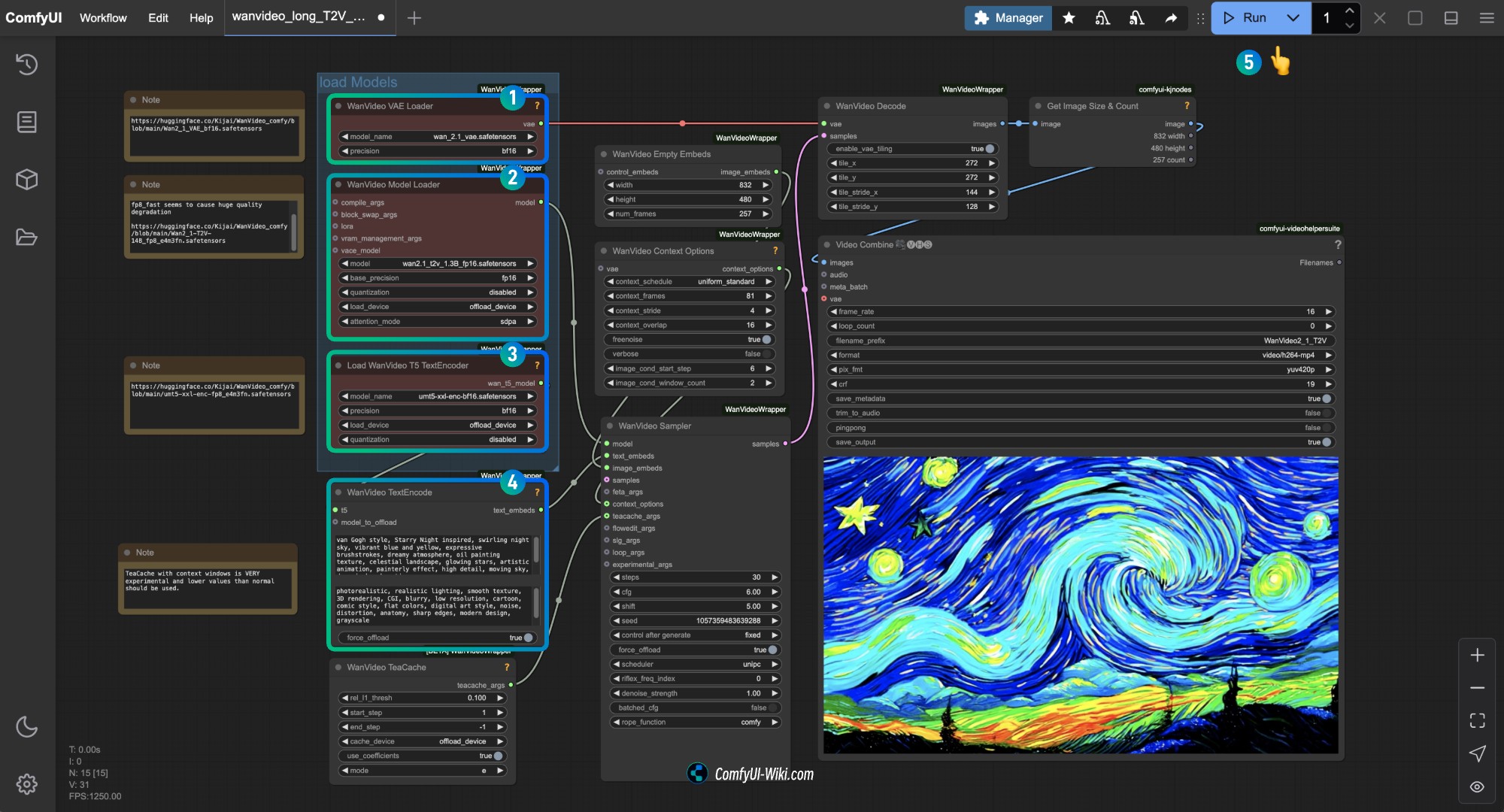Toggle force_offload in WanVideo TextEncode
The height and width of the screenshot is (812, 1504).
pos(438,638)
